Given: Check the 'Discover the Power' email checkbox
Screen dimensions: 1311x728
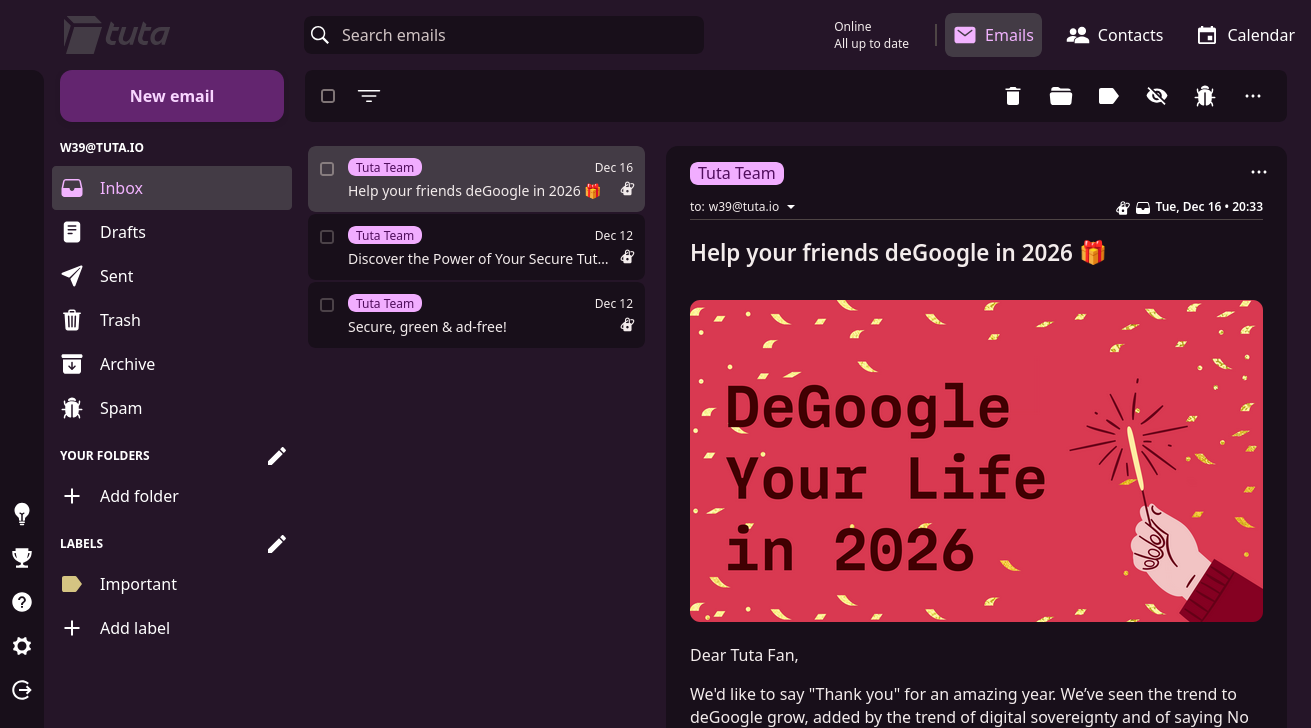Looking at the screenshot, I should coord(327,237).
